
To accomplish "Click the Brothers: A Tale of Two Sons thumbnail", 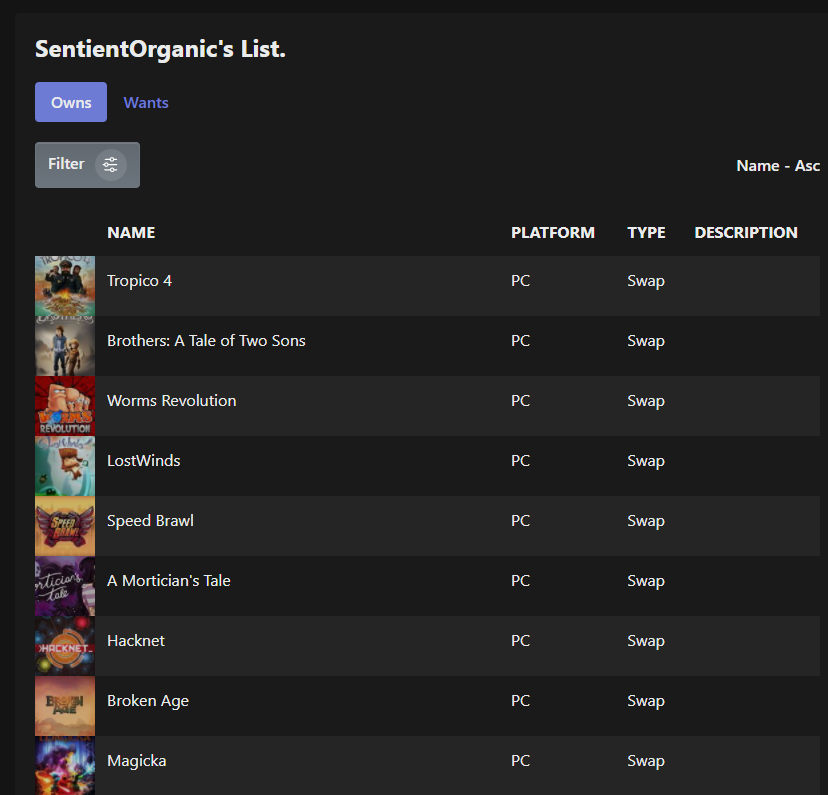I will (x=65, y=346).
